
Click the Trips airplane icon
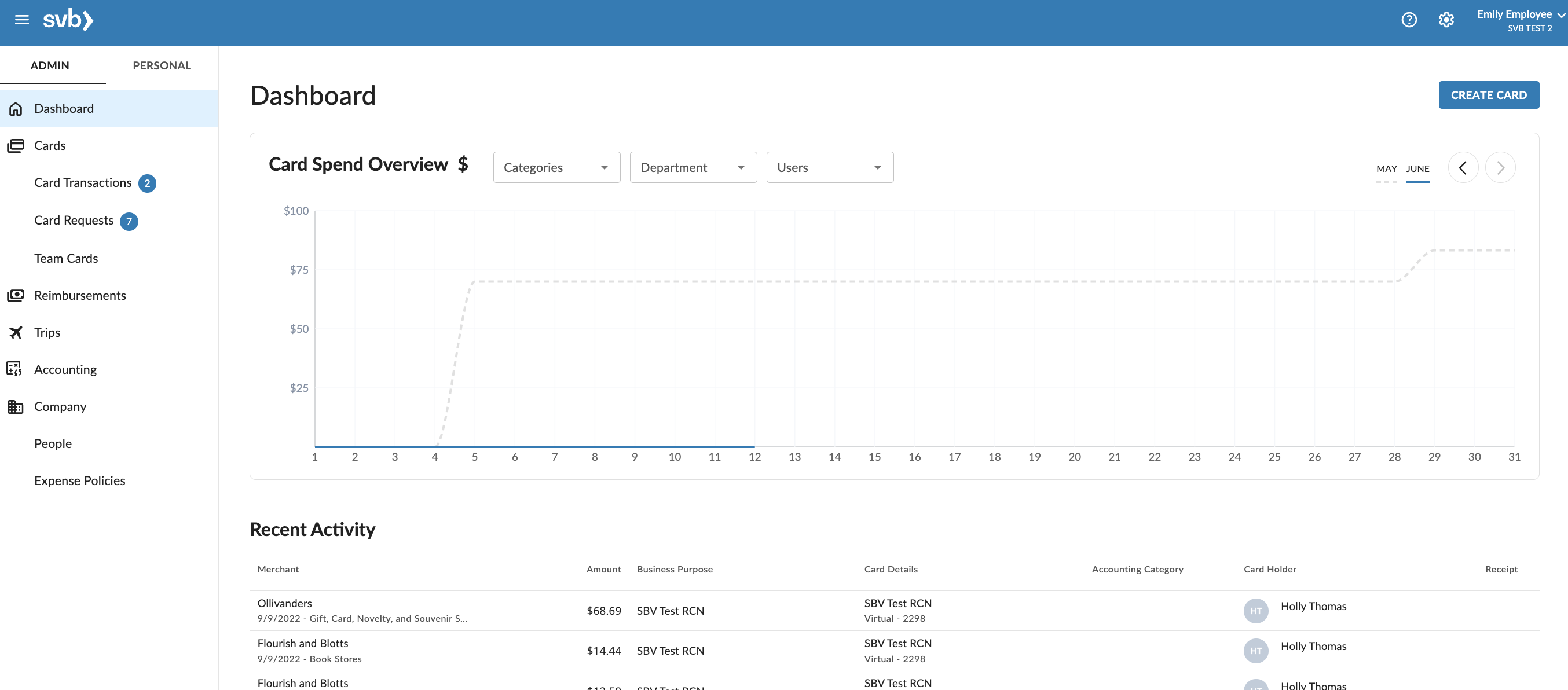pos(16,333)
